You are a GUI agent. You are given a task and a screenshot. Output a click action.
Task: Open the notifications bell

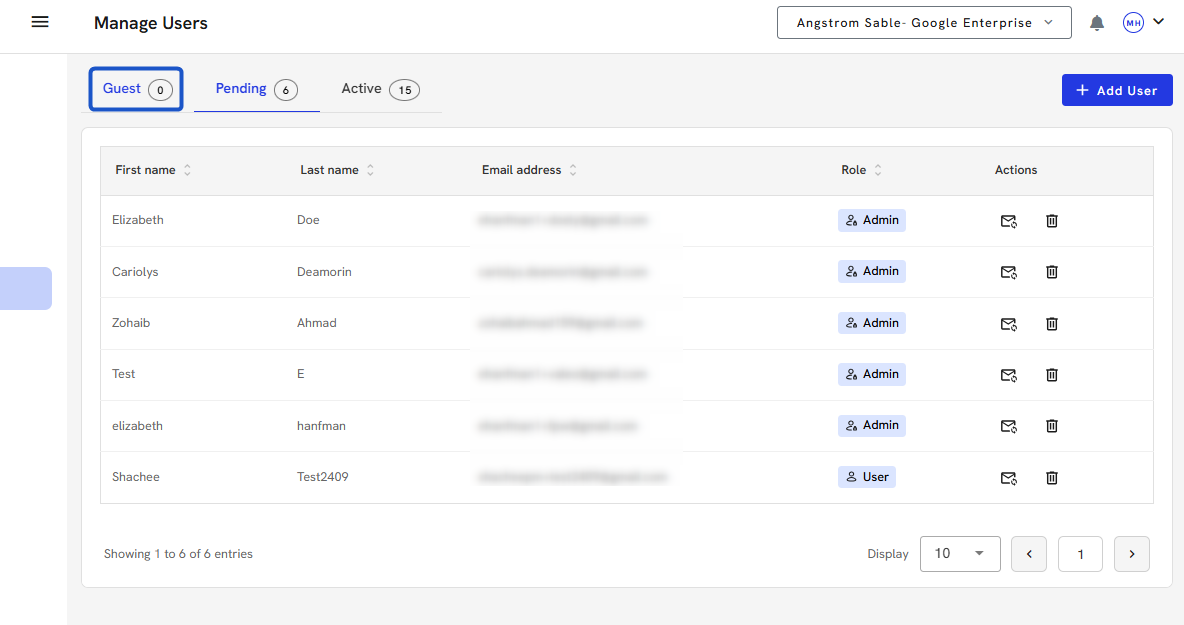click(1097, 23)
